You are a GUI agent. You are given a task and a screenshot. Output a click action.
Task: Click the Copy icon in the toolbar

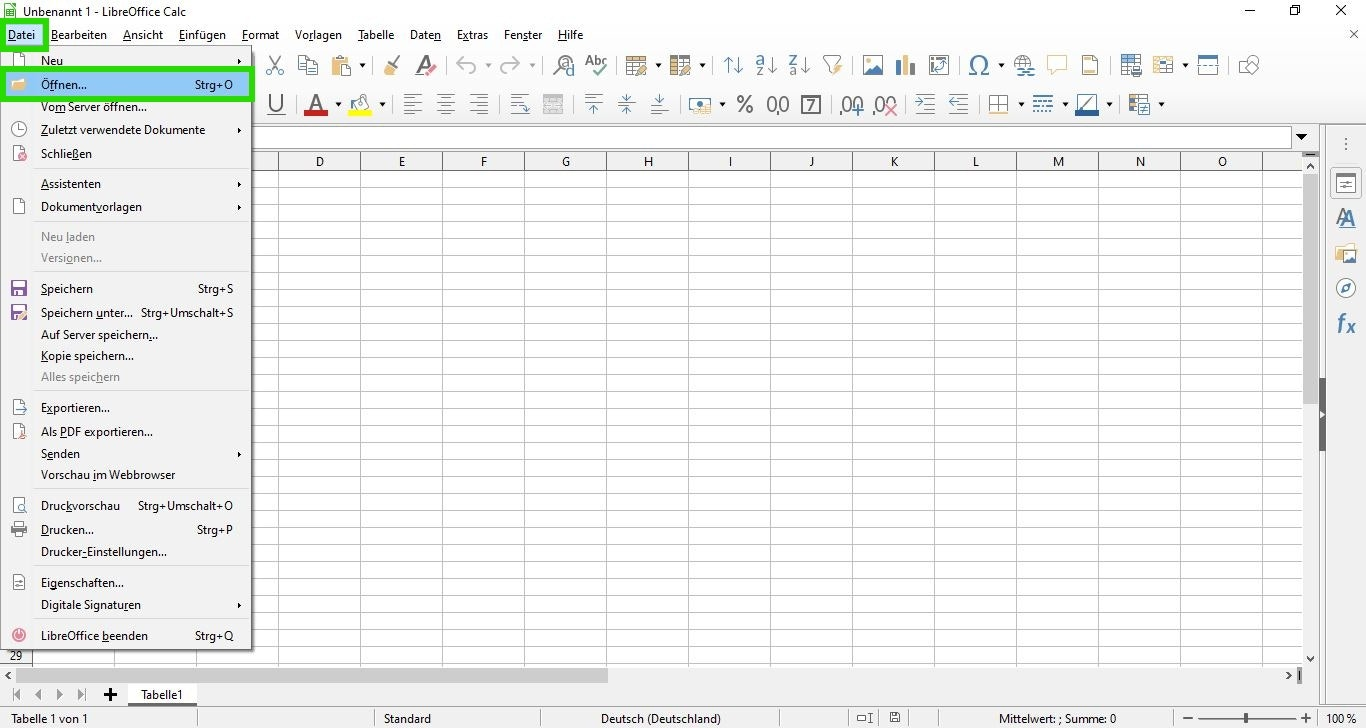pyautogui.click(x=308, y=65)
